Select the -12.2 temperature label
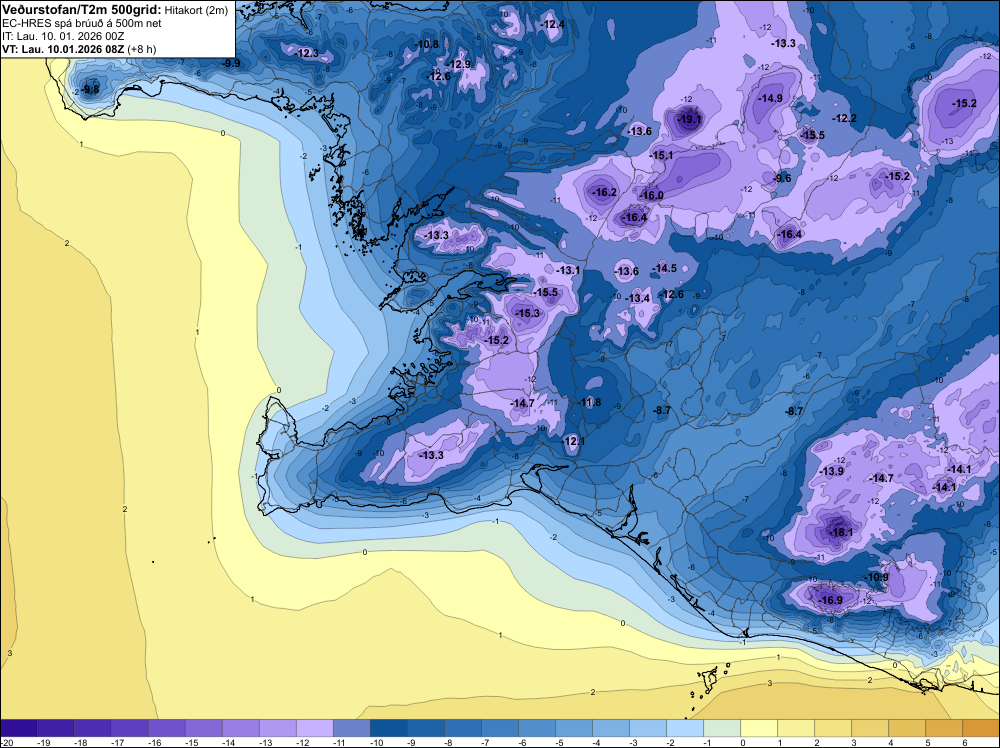 [x=844, y=119]
